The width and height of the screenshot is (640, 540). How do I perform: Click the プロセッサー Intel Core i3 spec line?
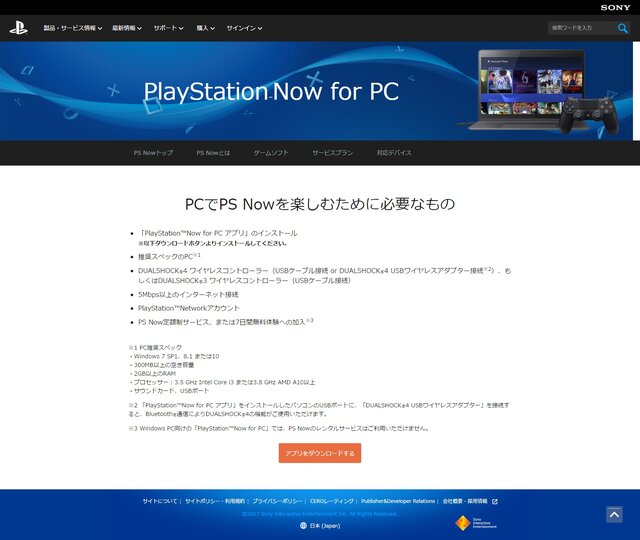(222, 382)
